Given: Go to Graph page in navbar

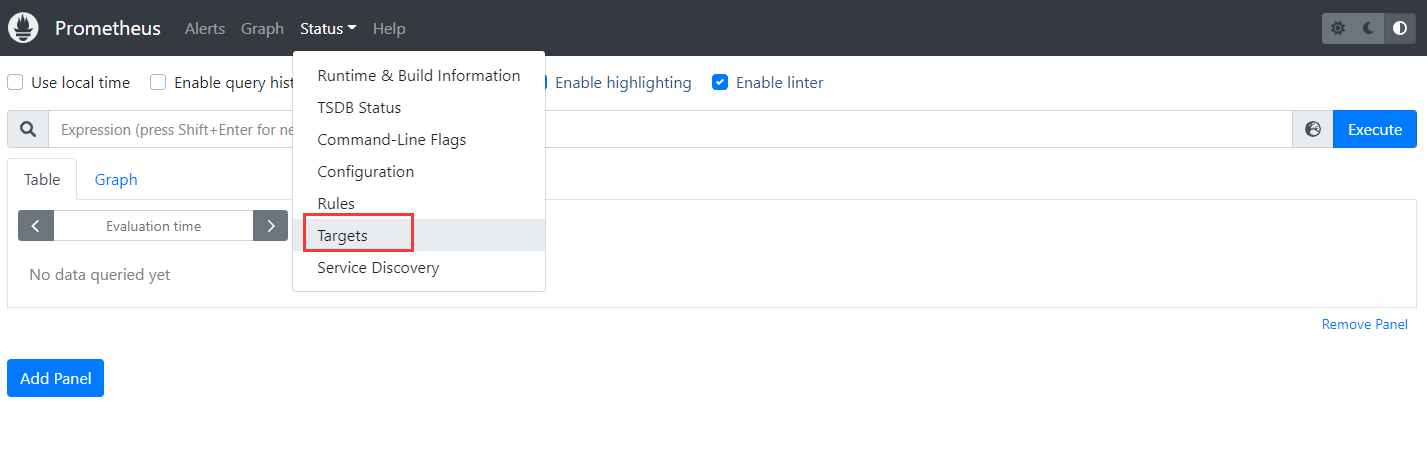Looking at the screenshot, I should [x=262, y=29].
